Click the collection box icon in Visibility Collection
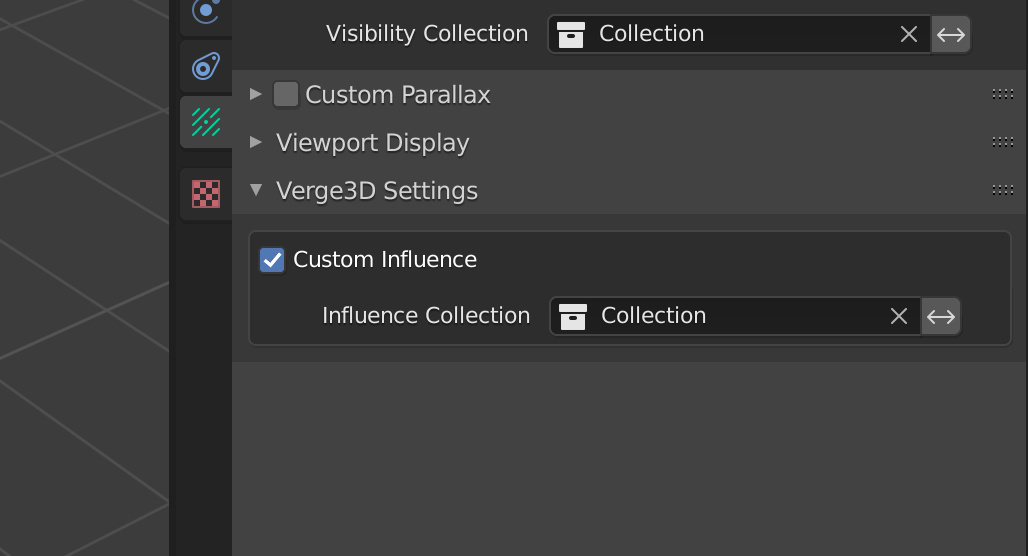This screenshot has width=1028, height=556. click(571, 35)
